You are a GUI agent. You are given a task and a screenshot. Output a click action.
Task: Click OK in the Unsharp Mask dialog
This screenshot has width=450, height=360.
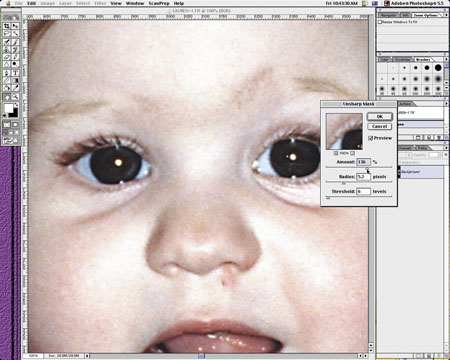click(380, 117)
